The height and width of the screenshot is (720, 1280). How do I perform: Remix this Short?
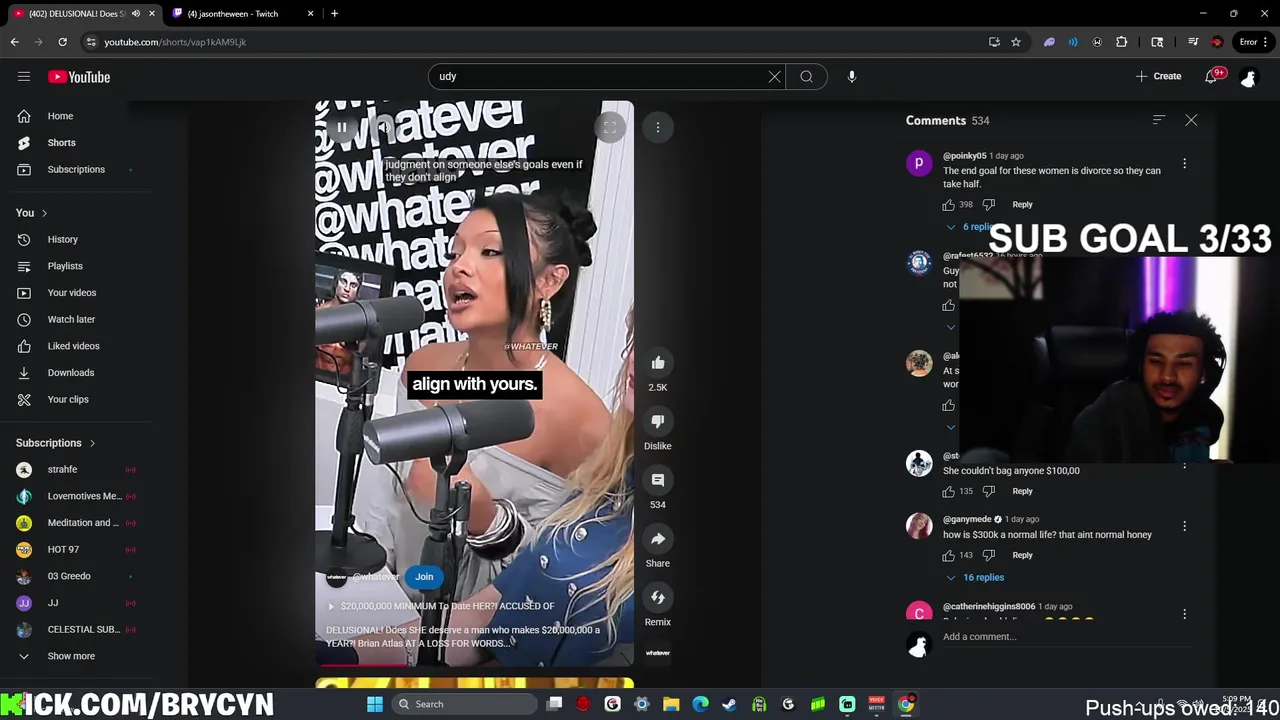pos(658,597)
